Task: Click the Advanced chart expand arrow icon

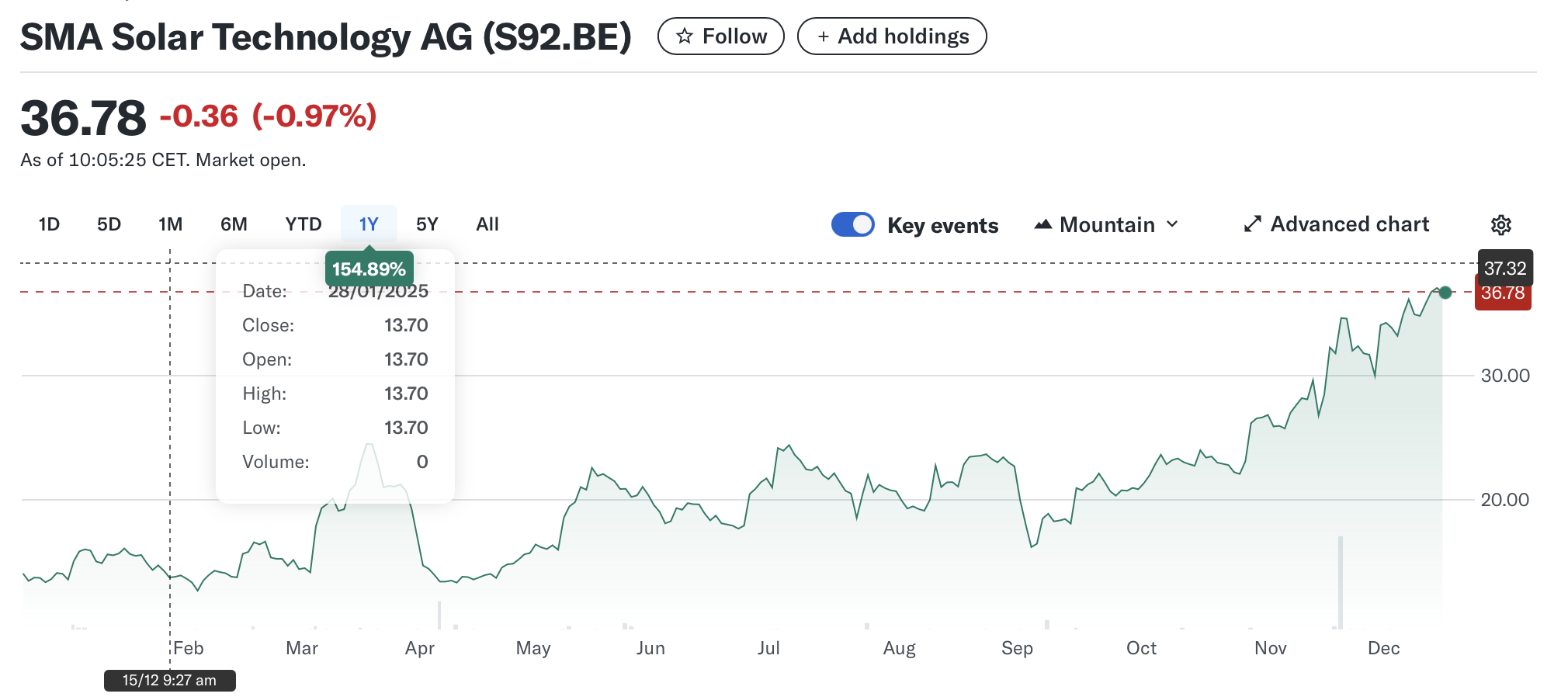Action: (x=1252, y=224)
